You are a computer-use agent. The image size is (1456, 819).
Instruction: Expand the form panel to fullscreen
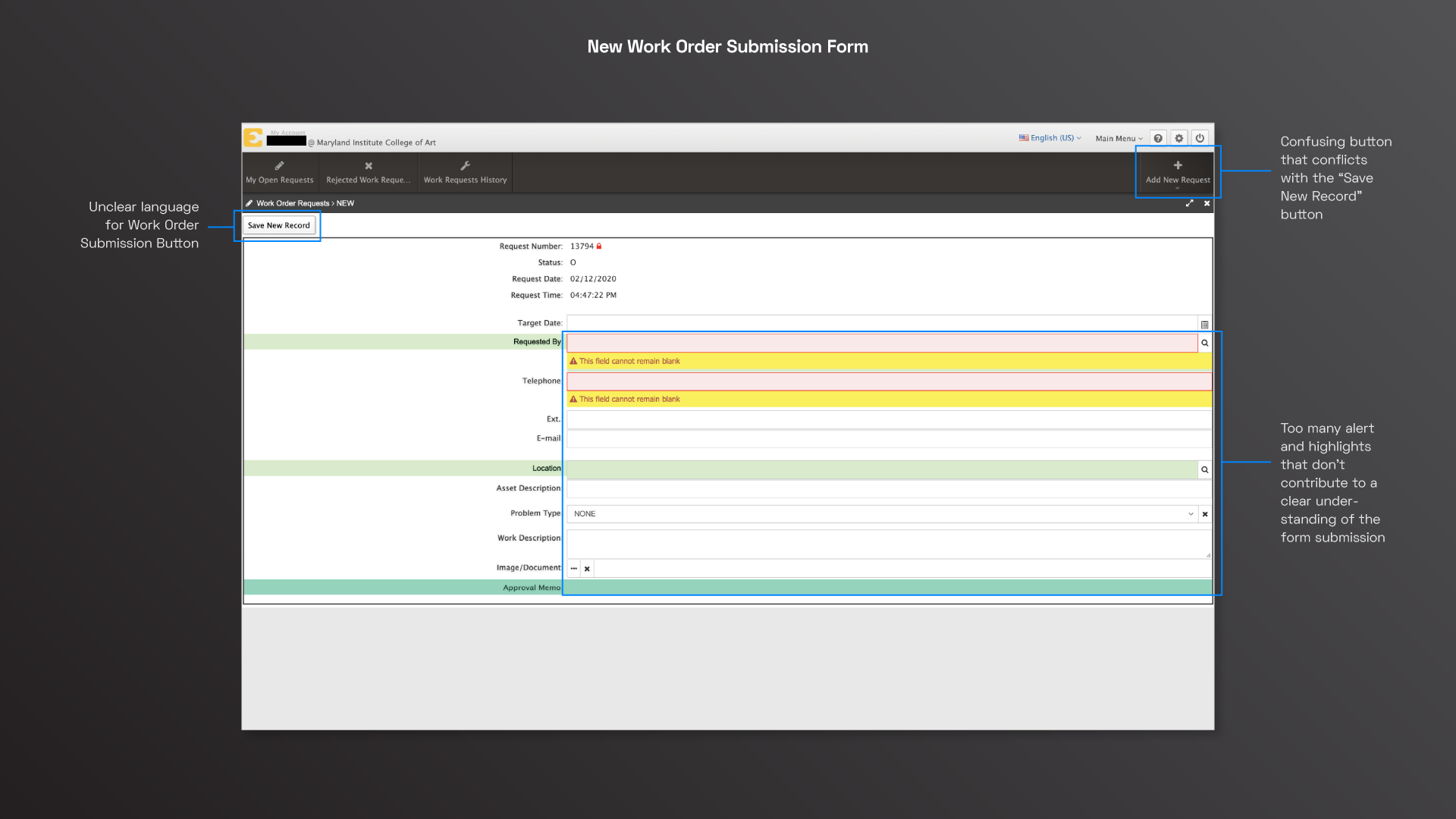1189,203
